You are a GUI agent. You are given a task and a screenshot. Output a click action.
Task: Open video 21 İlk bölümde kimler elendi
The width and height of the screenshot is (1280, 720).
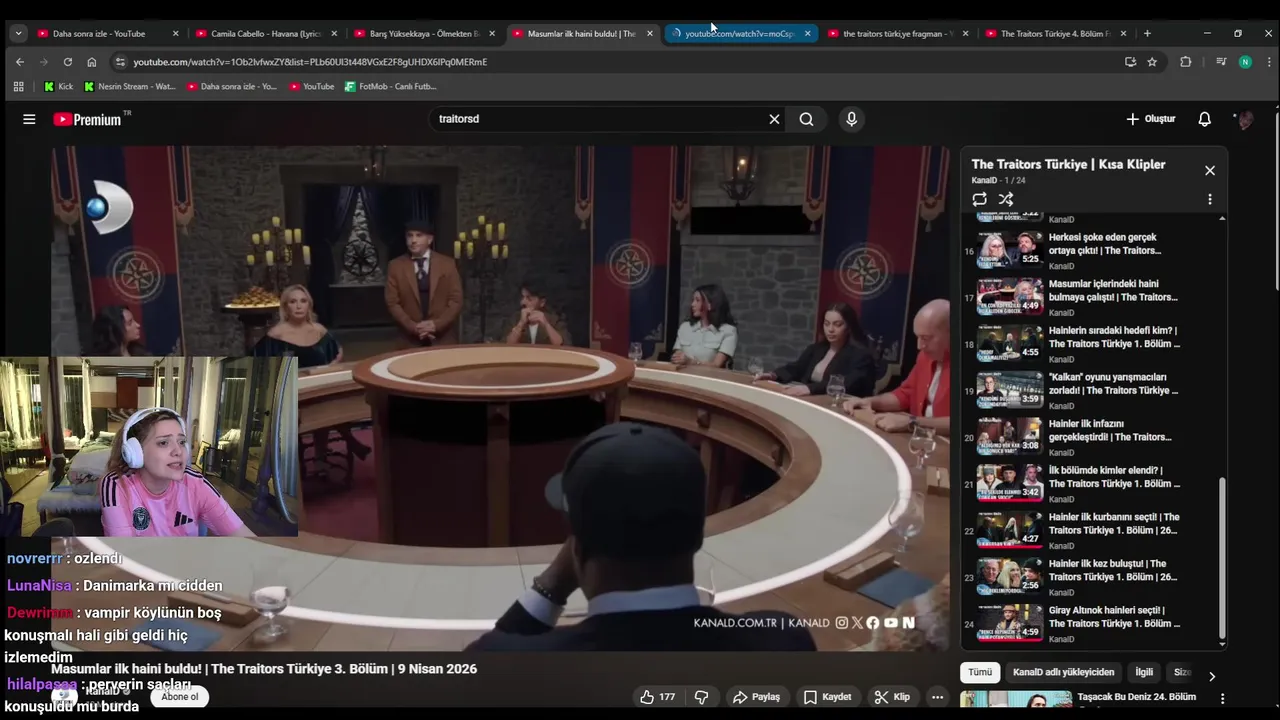point(1114,477)
